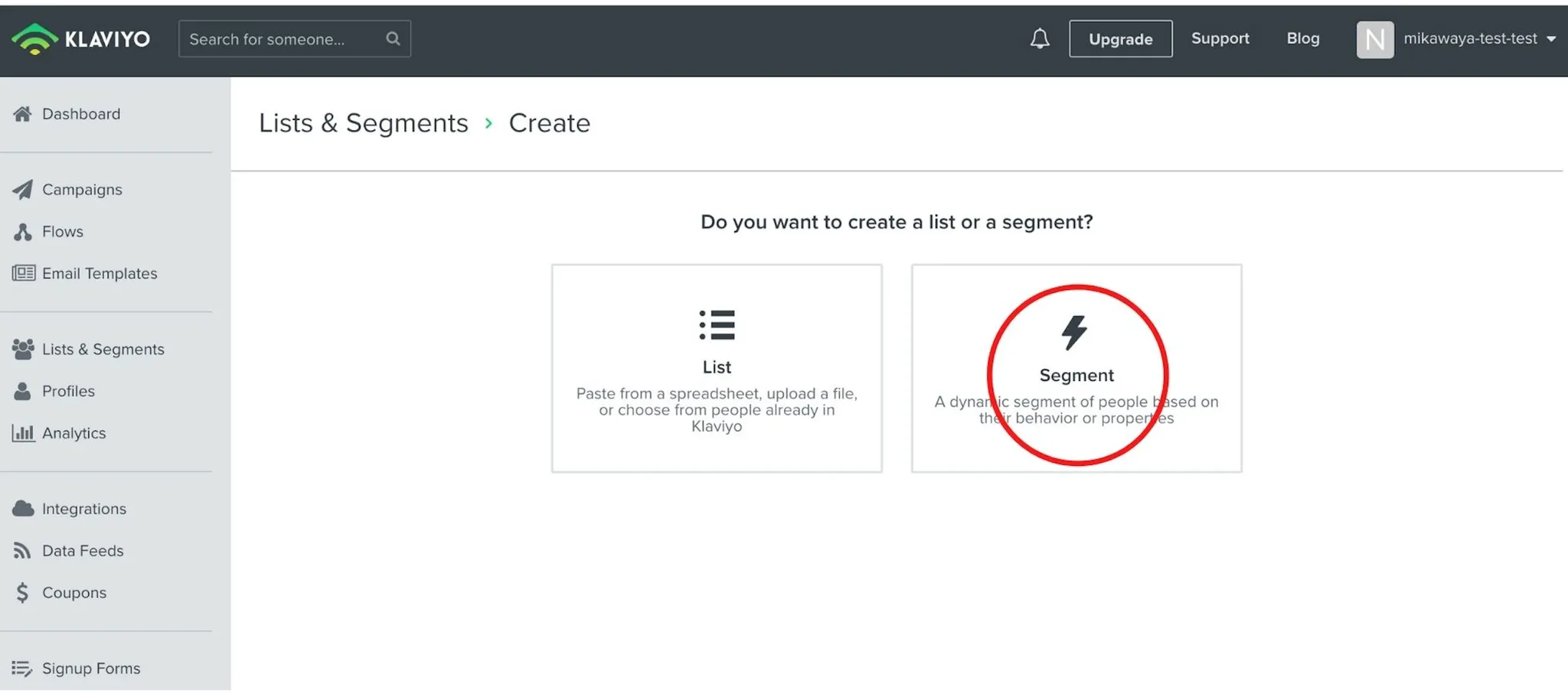Screen dimensions: 1568x694
Task: Select Email Templates in sidebar
Action: point(100,273)
